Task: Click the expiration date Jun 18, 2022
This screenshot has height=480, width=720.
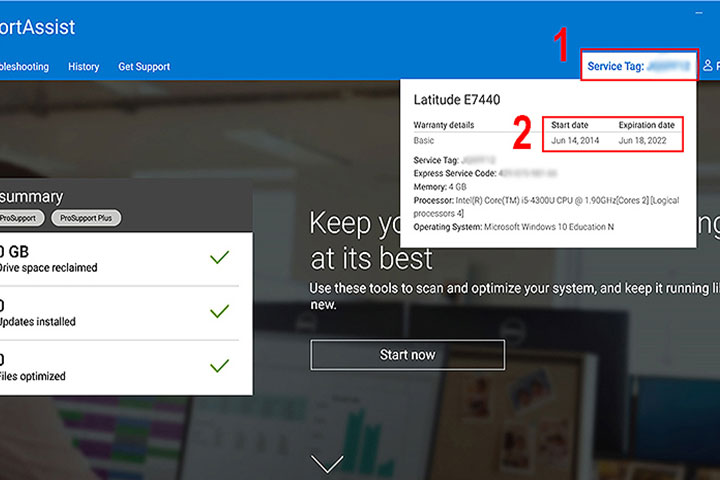Action: pos(642,141)
